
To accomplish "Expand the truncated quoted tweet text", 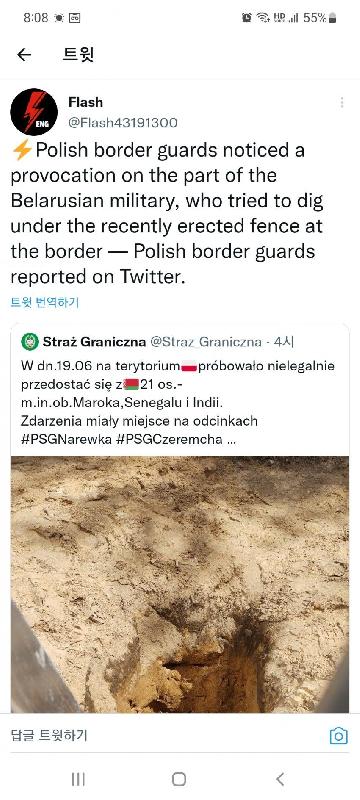I will point(231,439).
